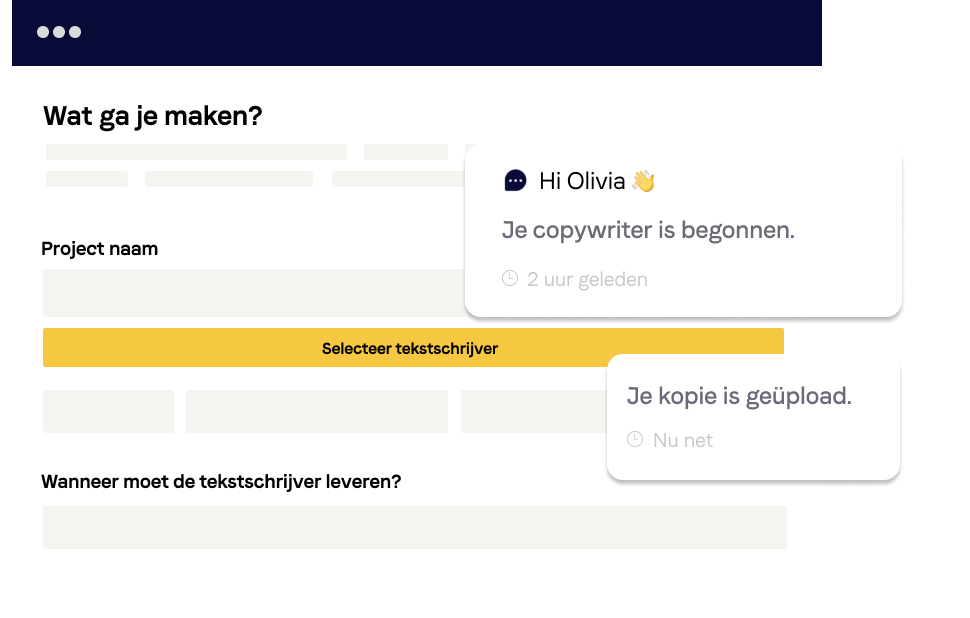Click the waving hand emoji
This screenshot has height=618, width=970.
[x=643, y=181]
